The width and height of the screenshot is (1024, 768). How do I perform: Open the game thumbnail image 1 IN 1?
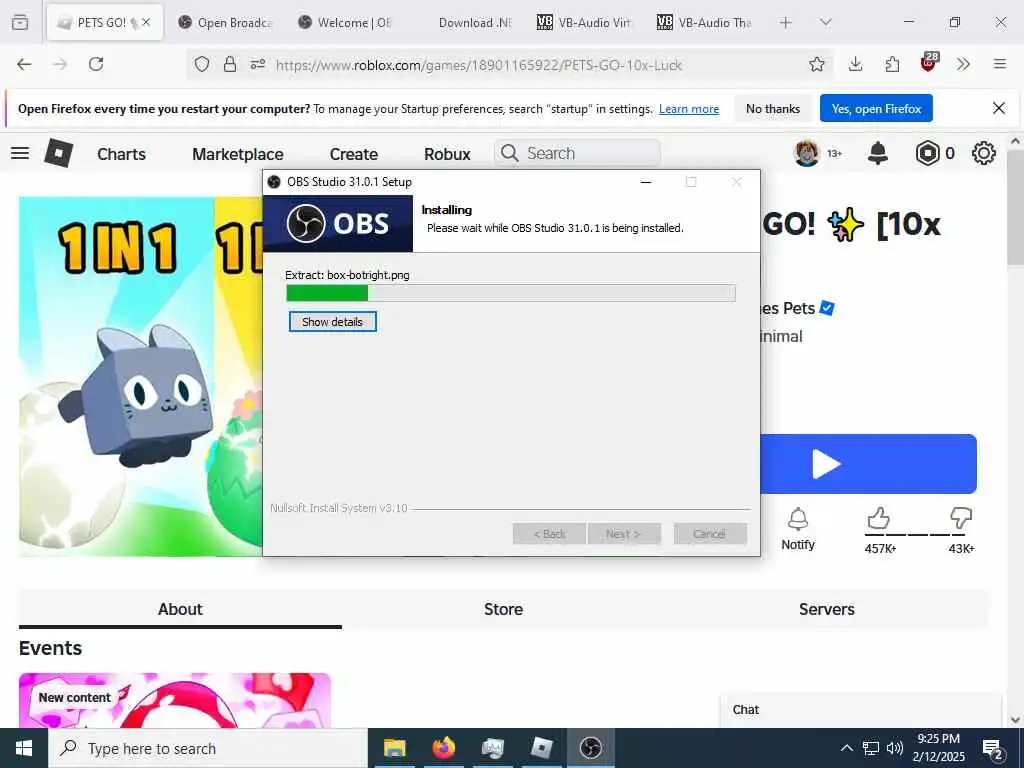tap(140, 377)
